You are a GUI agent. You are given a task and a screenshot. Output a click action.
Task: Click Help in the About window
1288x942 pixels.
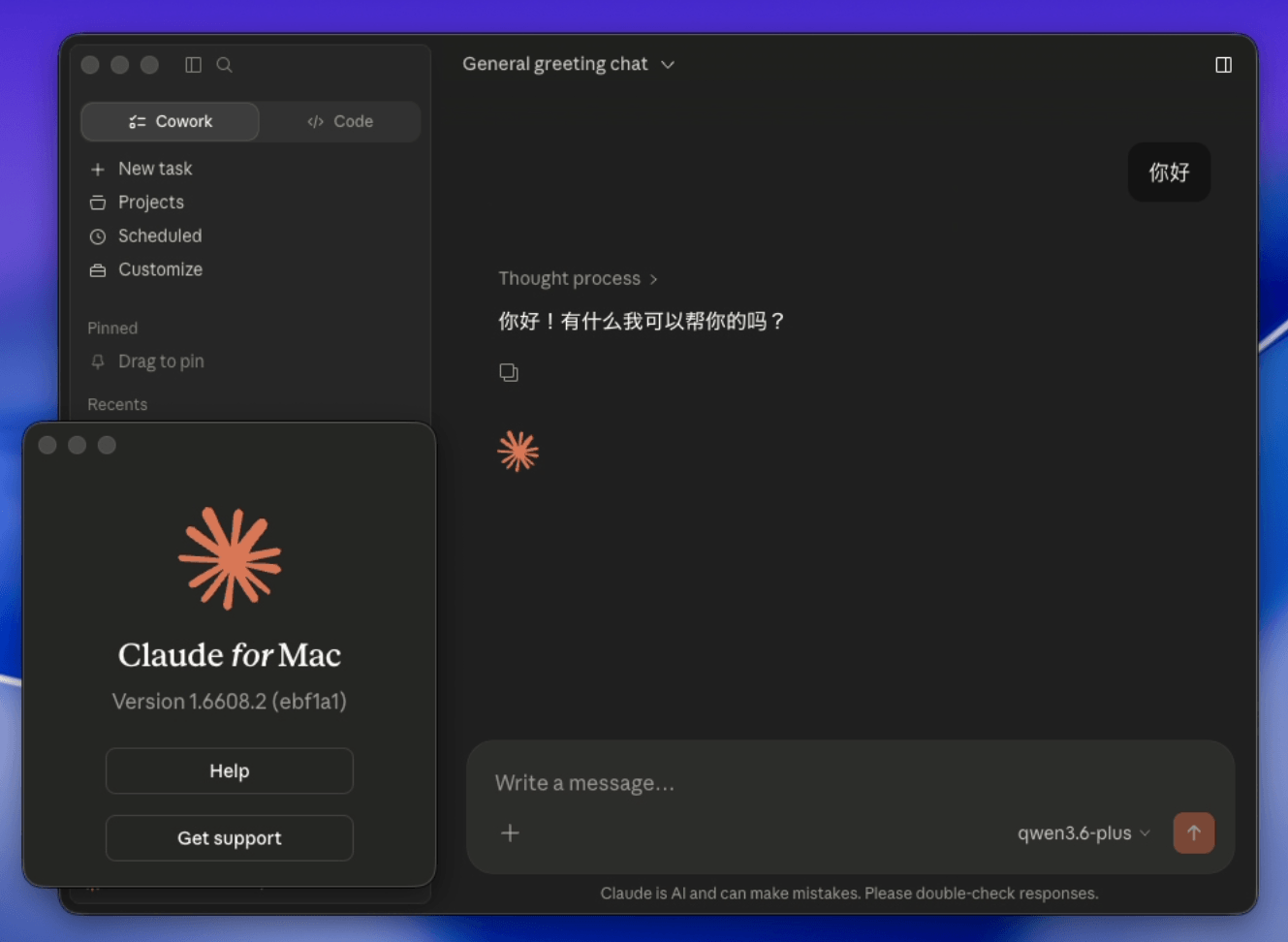[230, 771]
